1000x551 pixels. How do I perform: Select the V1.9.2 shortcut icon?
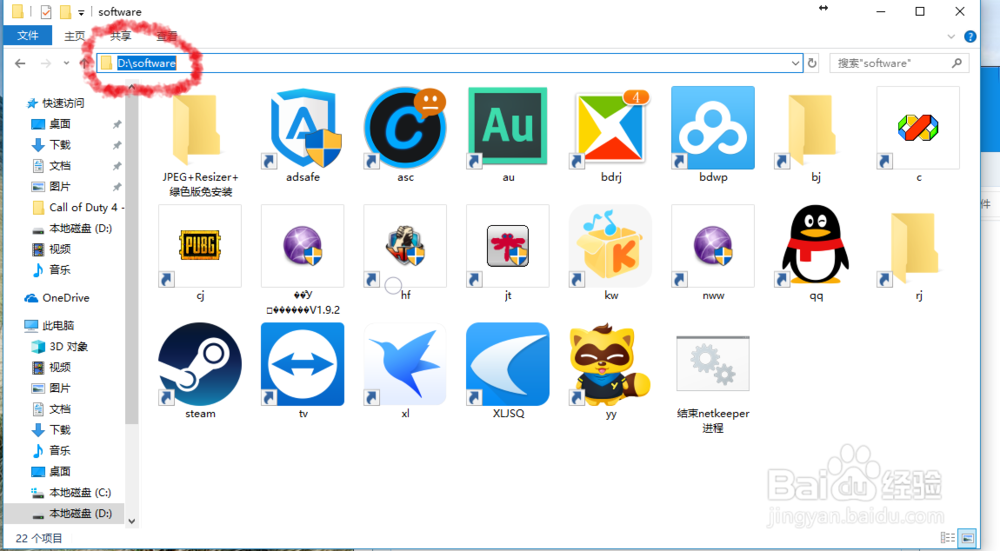(x=303, y=246)
